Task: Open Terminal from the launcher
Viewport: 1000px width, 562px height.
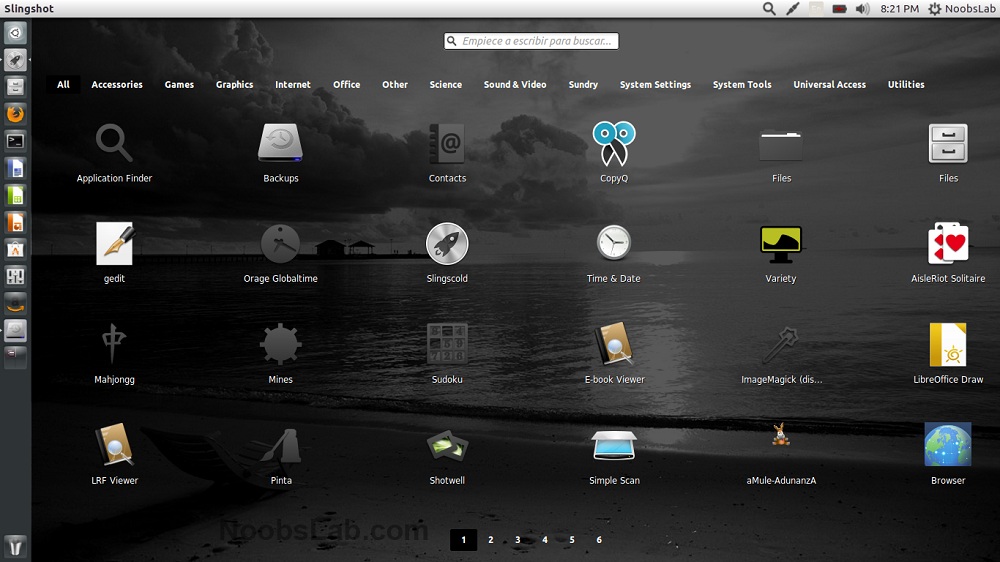Action: click(x=15, y=141)
